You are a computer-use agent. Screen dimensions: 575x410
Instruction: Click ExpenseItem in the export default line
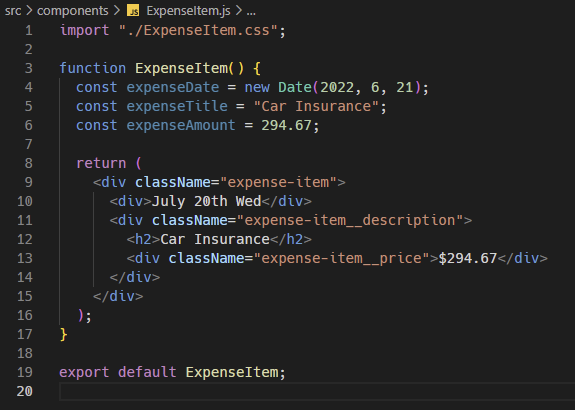[232, 372]
